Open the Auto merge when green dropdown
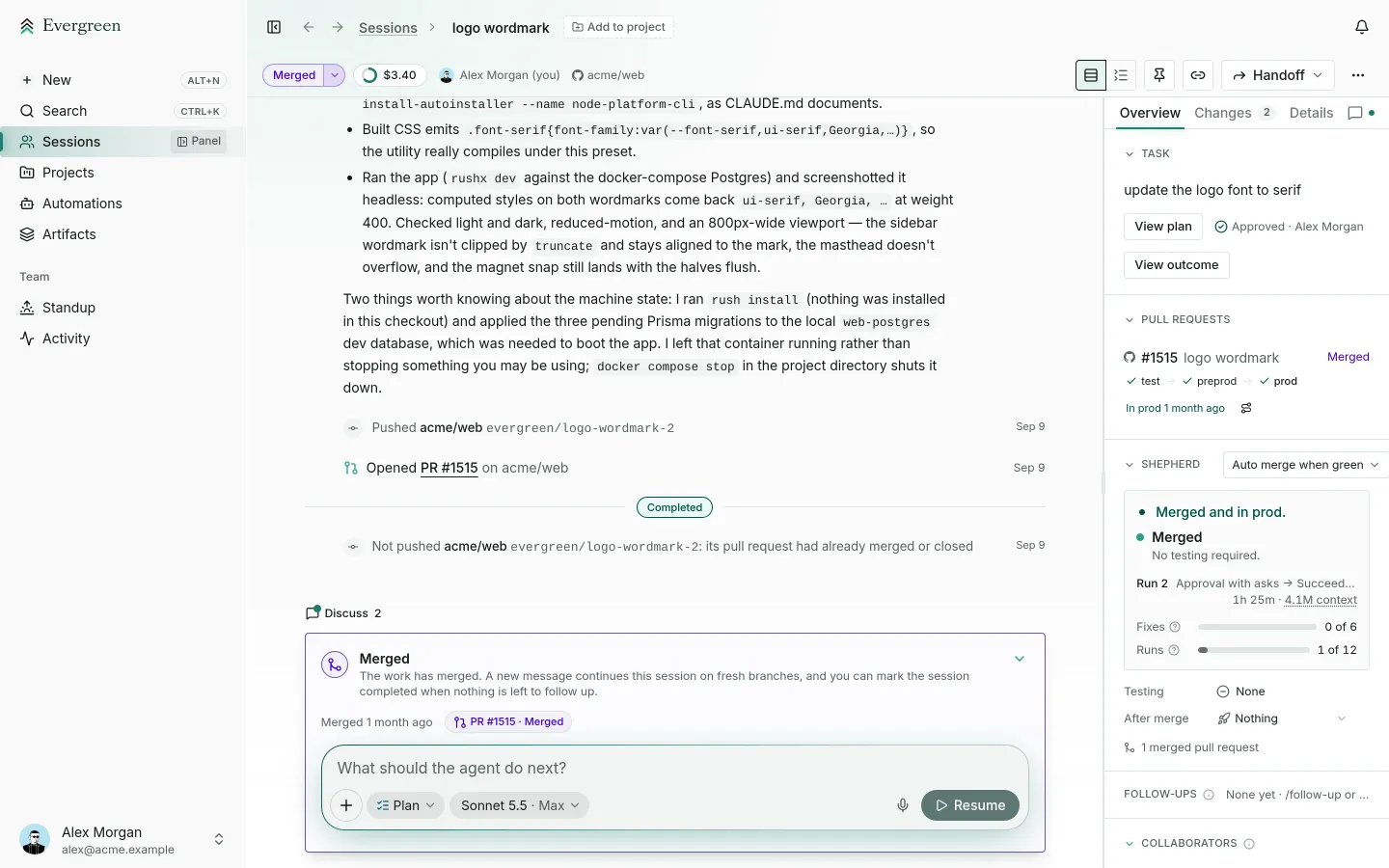This screenshot has width=1389, height=868. tap(1305, 465)
